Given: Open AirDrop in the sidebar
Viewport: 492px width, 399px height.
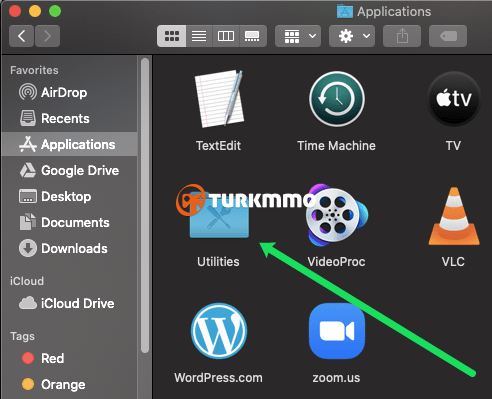Looking at the screenshot, I should [x=69, y=92].
